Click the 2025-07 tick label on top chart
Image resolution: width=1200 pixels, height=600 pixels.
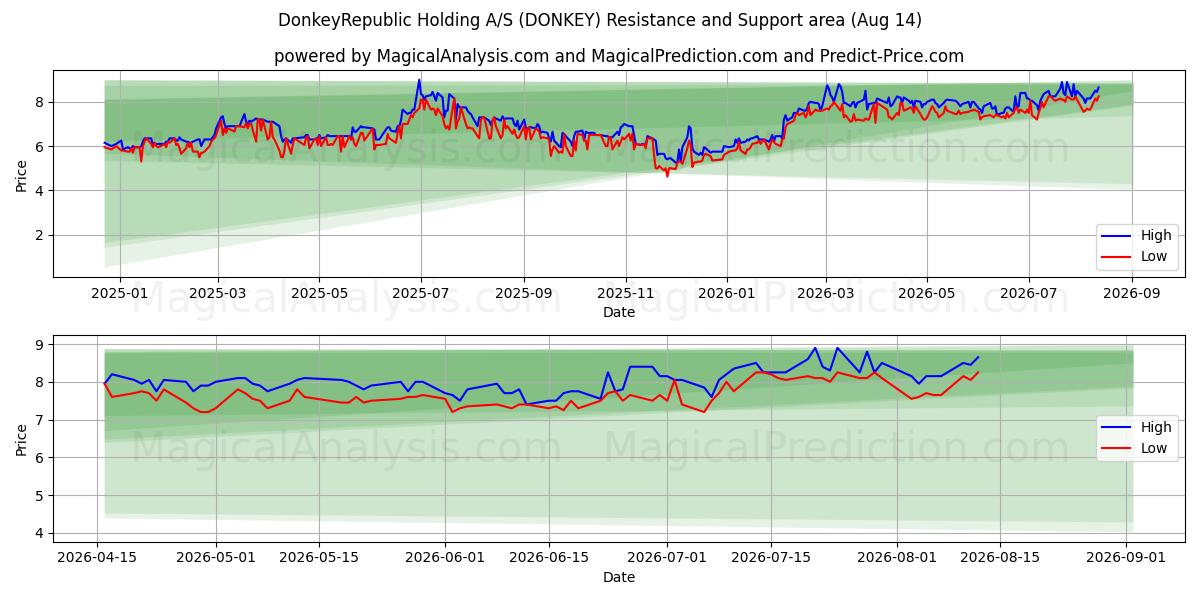[421, 295]
